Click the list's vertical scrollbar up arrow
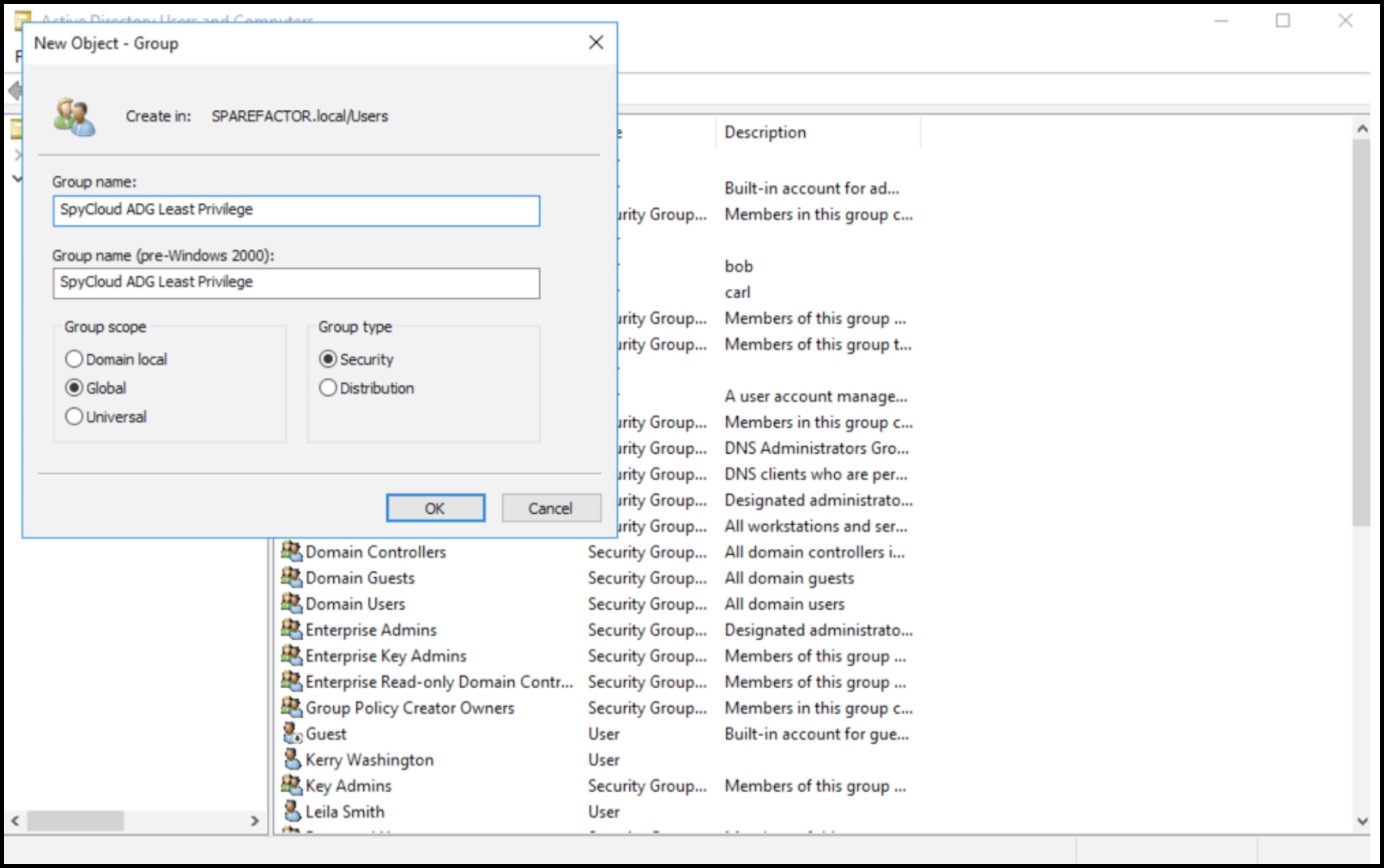The width and height of the screenshot is (1384, 868). tap(1361, 129)
